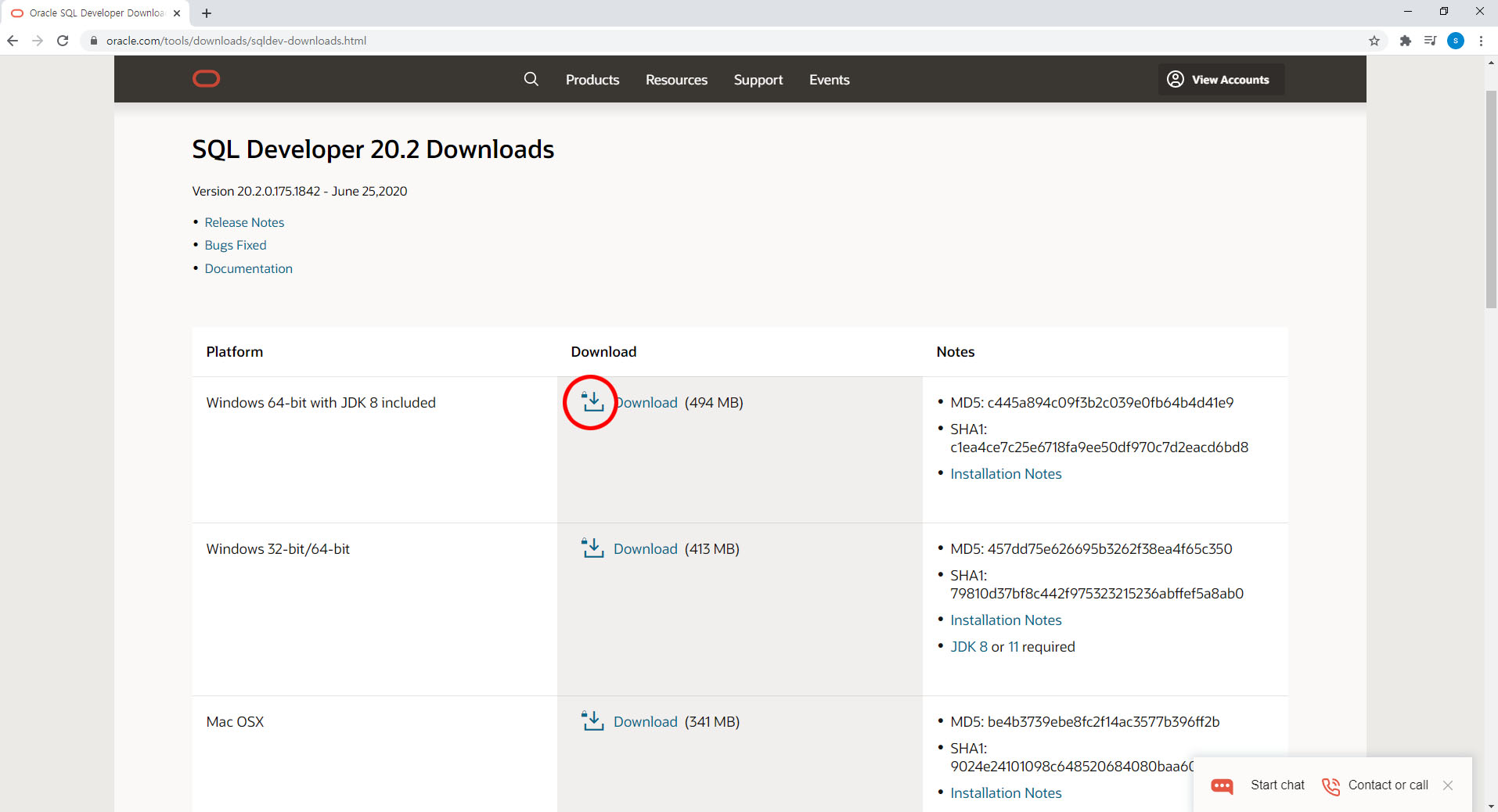This screenshot has height=812, width=1498.
Task: Click the Notes column header
Action: pos(956,352)
